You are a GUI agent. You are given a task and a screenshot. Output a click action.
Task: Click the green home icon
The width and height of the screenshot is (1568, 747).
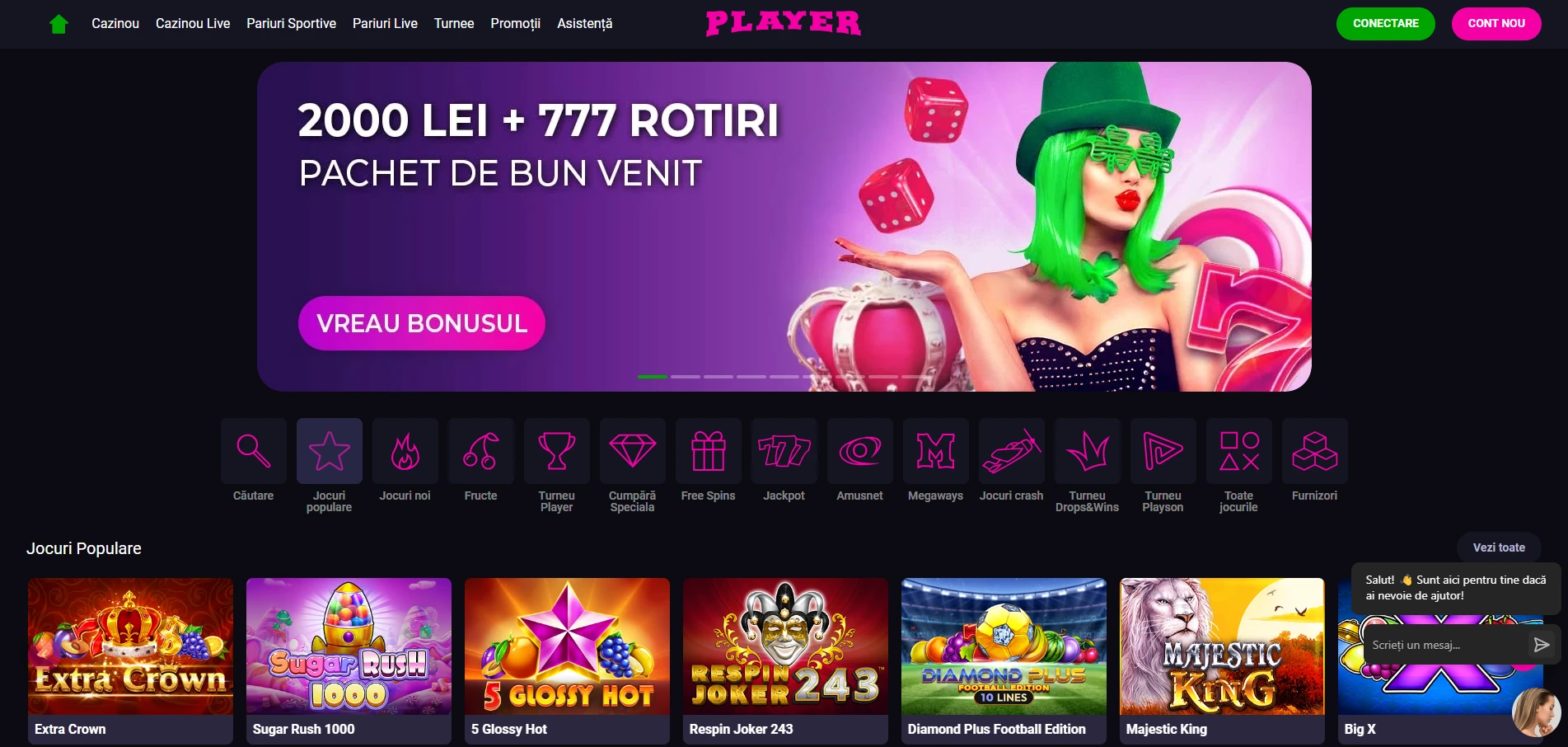59,24
